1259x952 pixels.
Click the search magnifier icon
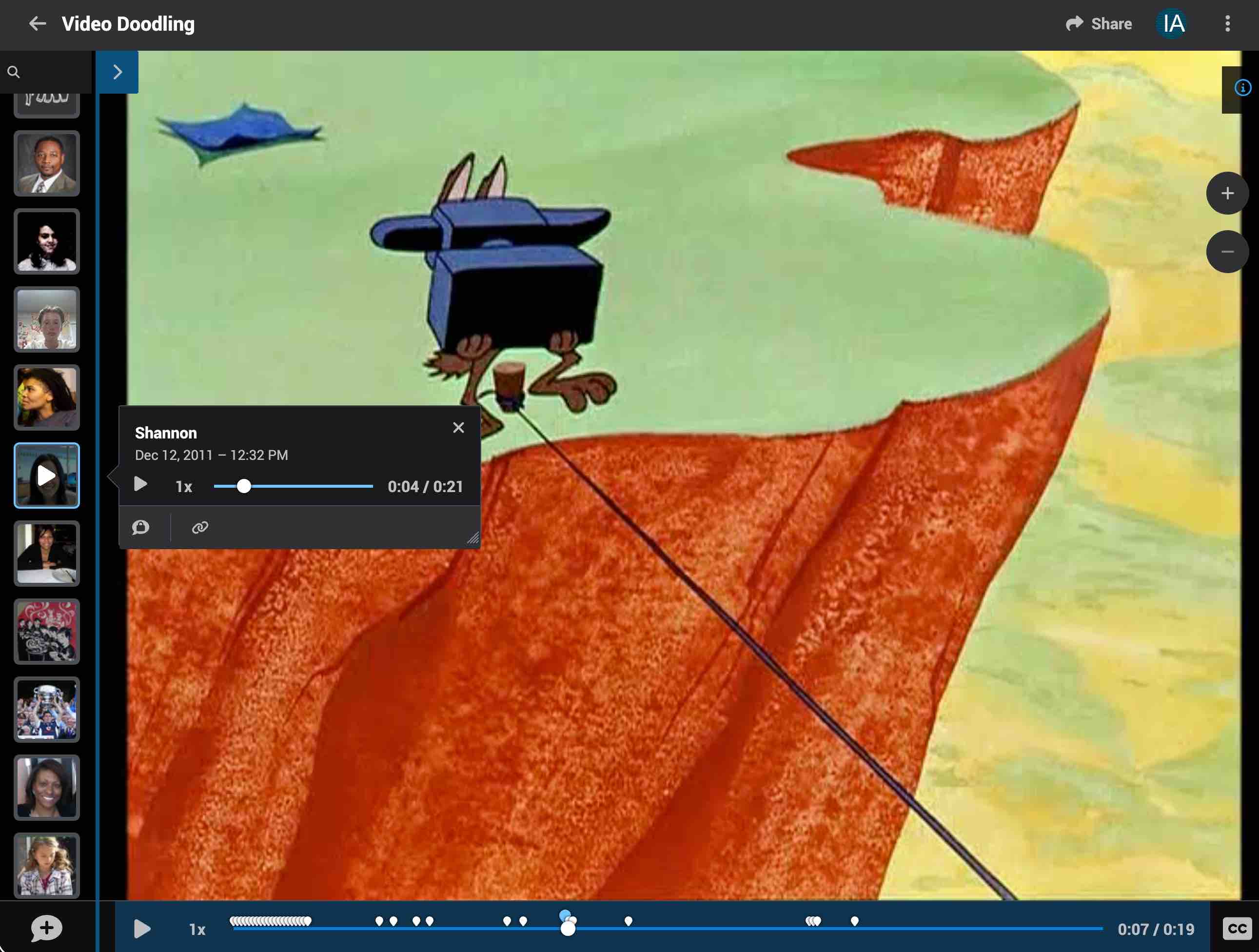(x=14, y=72)
